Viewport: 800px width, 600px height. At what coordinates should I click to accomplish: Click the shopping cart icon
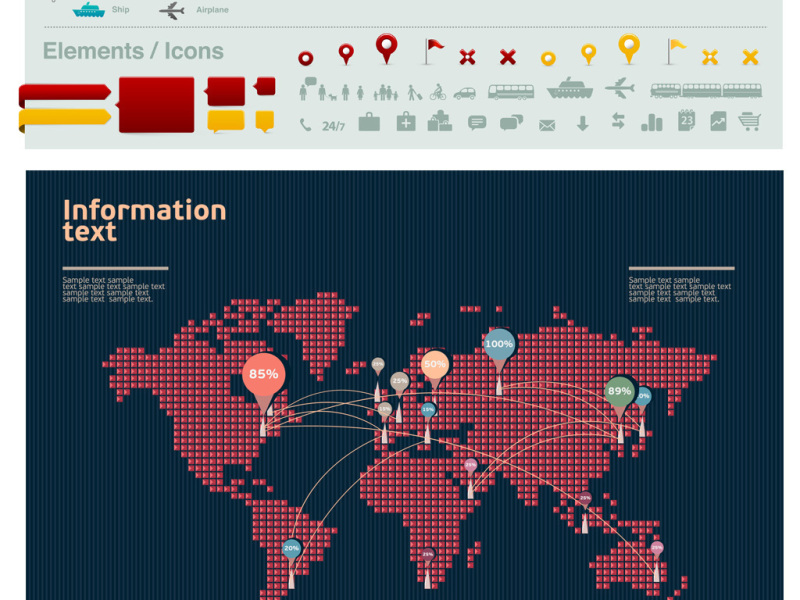[749, 122]
